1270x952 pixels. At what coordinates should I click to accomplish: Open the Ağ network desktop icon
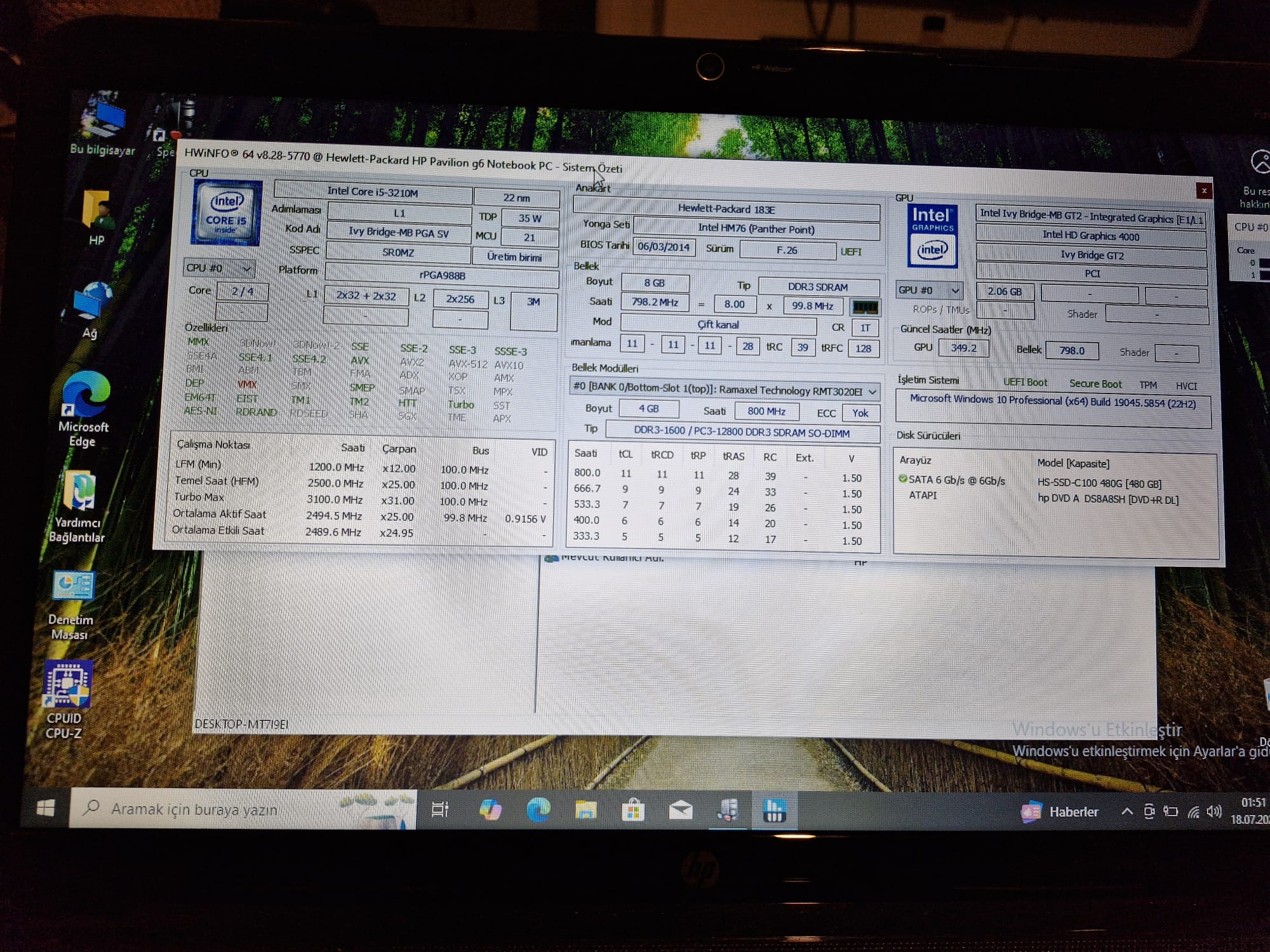tap(93, 310)
